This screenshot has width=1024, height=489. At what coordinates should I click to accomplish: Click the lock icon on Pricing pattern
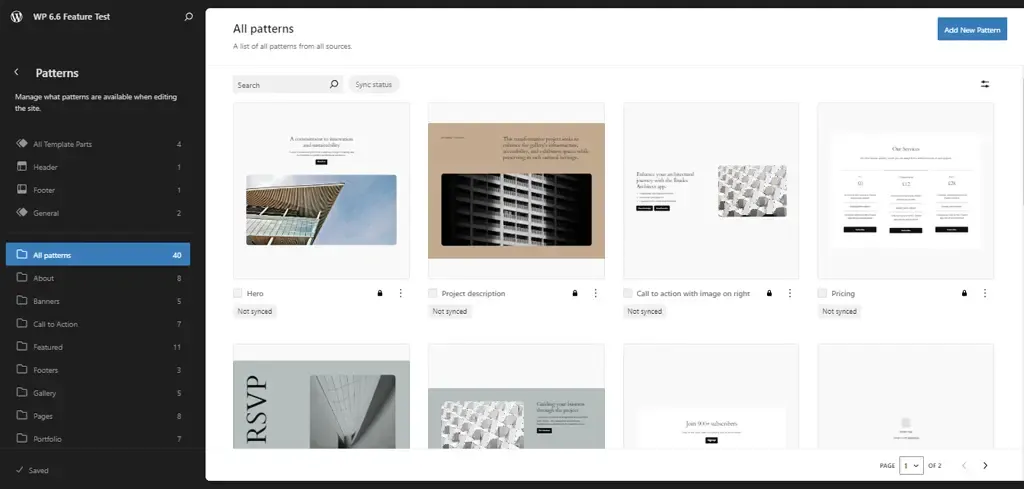964,293
